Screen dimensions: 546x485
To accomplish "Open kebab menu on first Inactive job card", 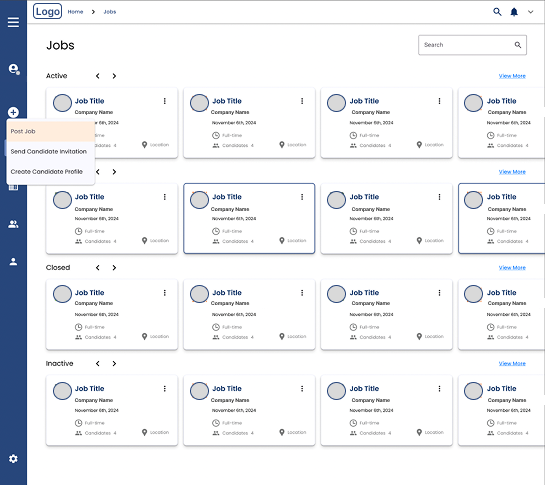I will click(x=165, y=389).
